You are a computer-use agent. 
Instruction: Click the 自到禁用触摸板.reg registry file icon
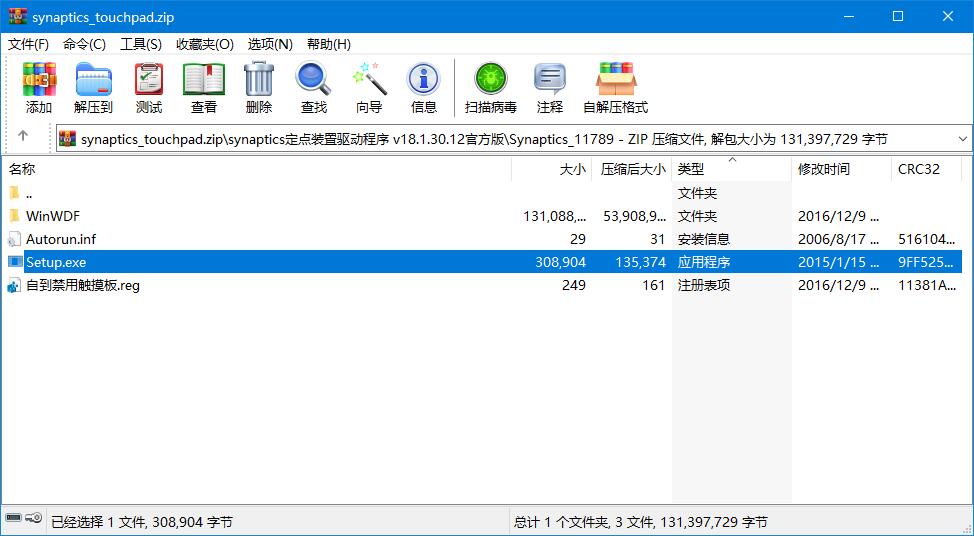pyautogui.click(x=14, y=286)
